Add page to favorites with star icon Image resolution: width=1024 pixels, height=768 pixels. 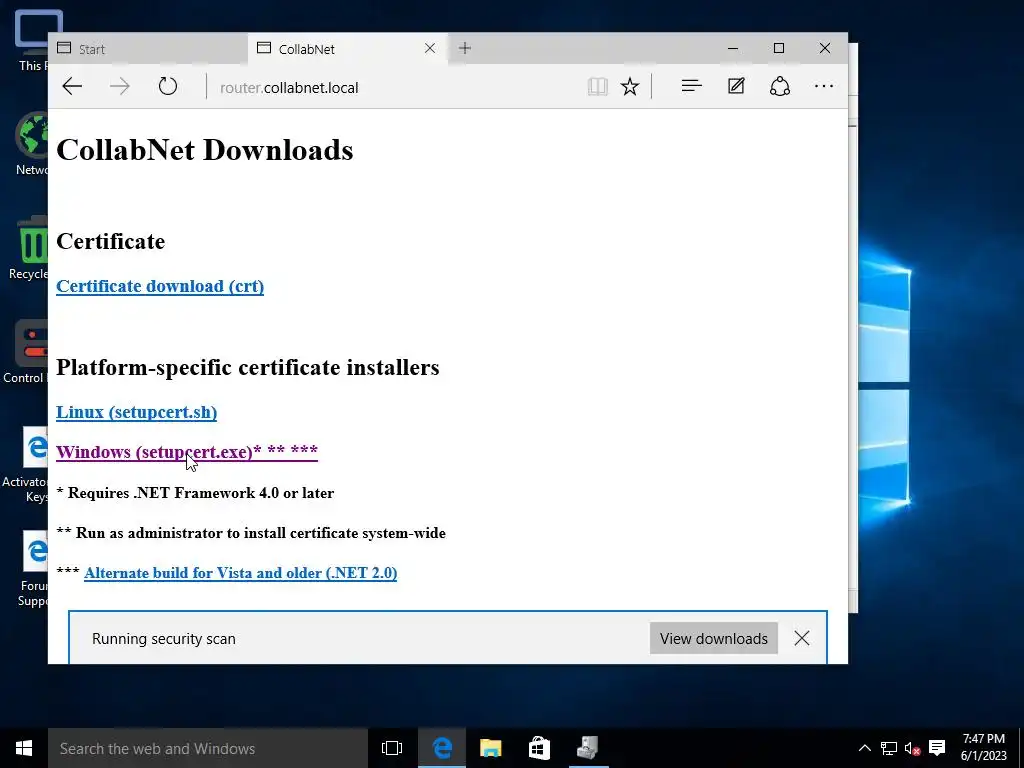tap(630, 86)
